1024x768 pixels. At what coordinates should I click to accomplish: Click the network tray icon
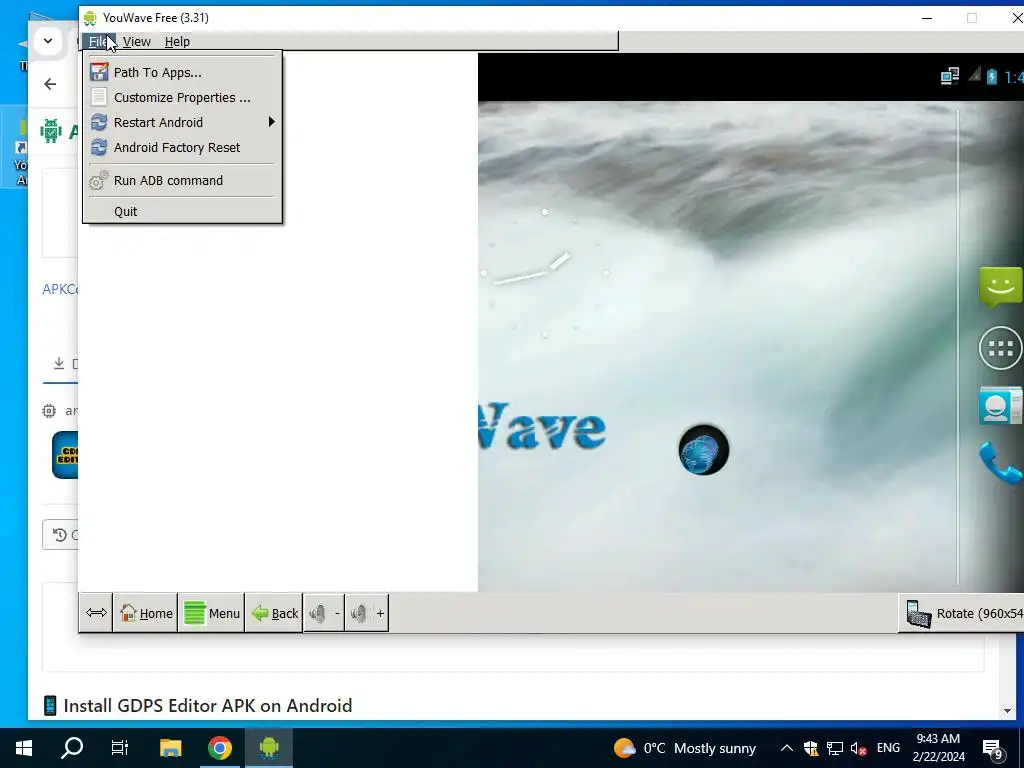click(x=835, y=748)
